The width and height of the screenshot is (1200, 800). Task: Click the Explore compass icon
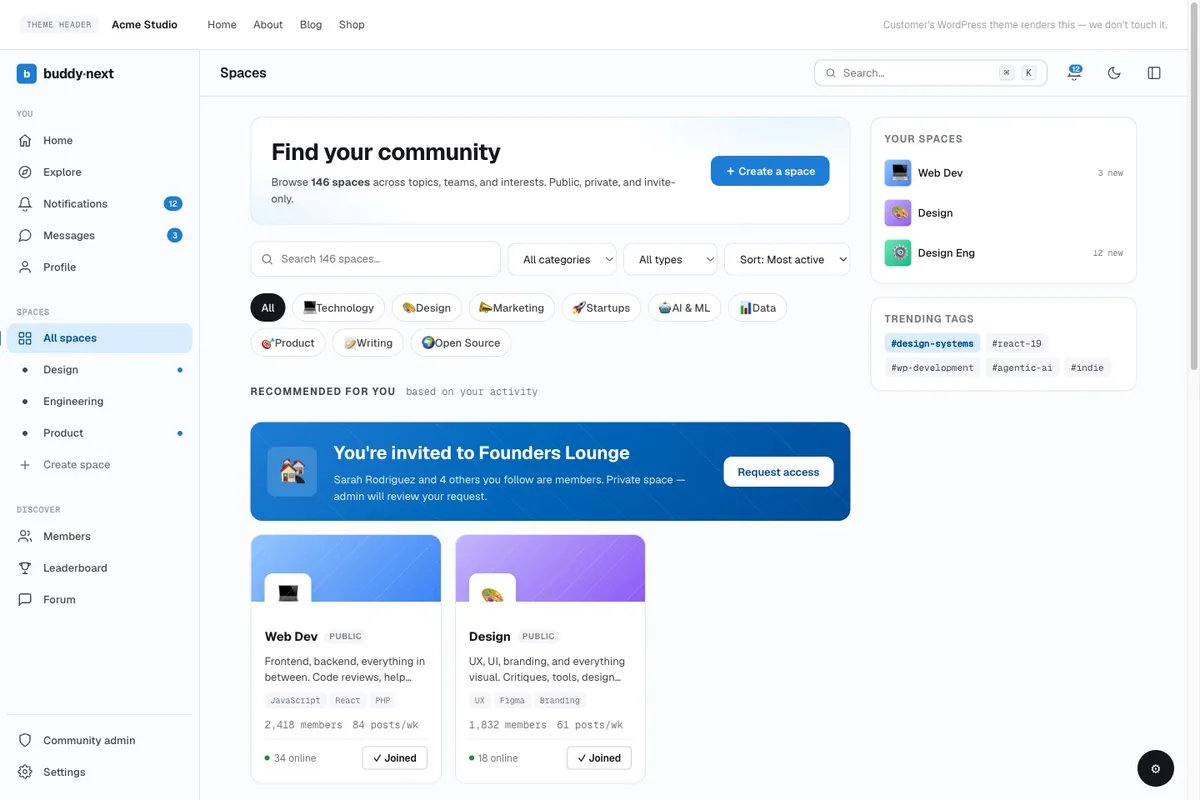click(x=25, y=172)
